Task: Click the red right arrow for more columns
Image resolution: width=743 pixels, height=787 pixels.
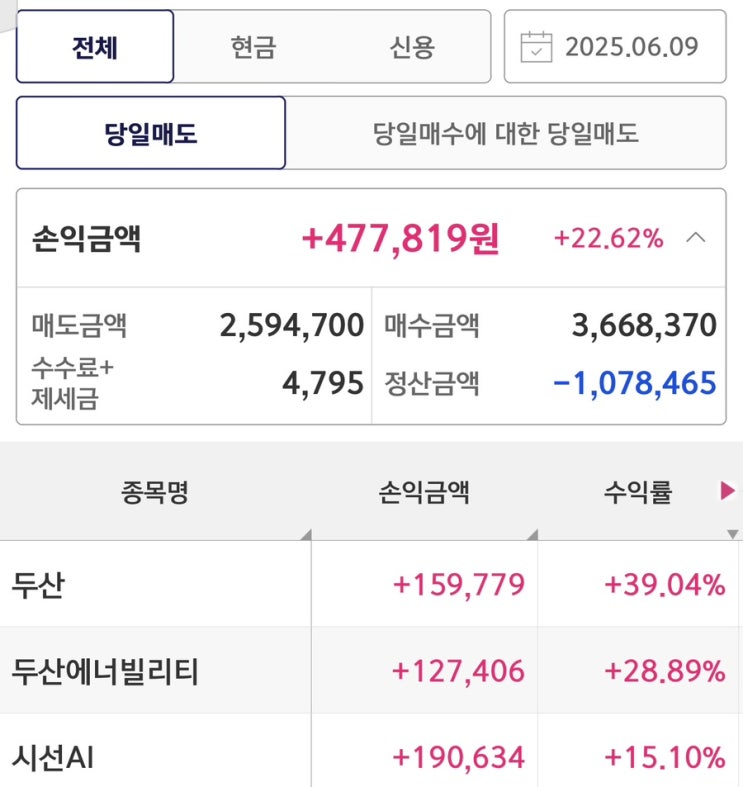Action: point(728,491)
